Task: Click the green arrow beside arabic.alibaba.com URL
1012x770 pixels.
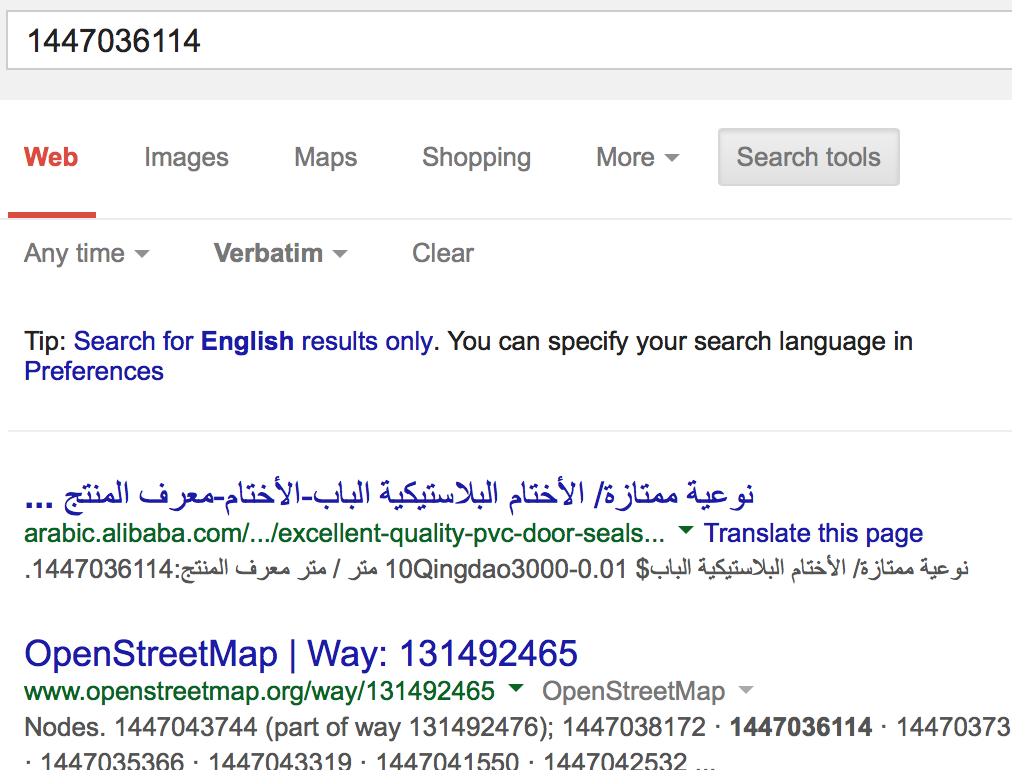Action: coord(685,530)
